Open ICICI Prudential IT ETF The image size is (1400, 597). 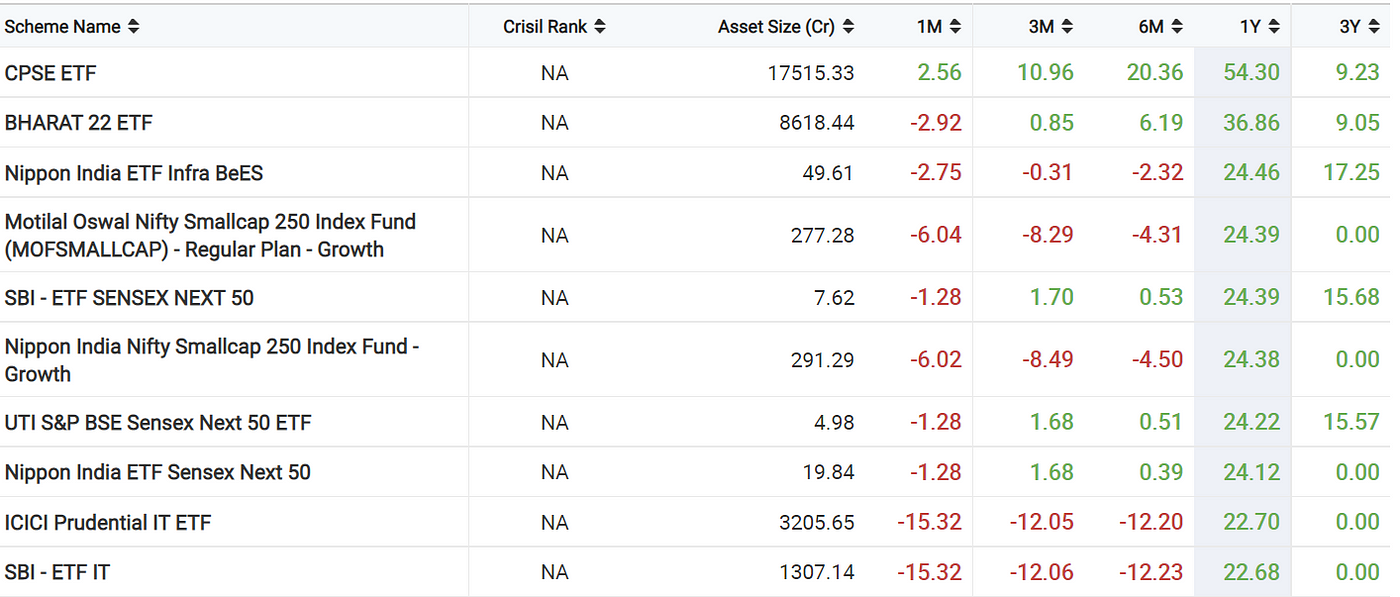coord(108,522)
